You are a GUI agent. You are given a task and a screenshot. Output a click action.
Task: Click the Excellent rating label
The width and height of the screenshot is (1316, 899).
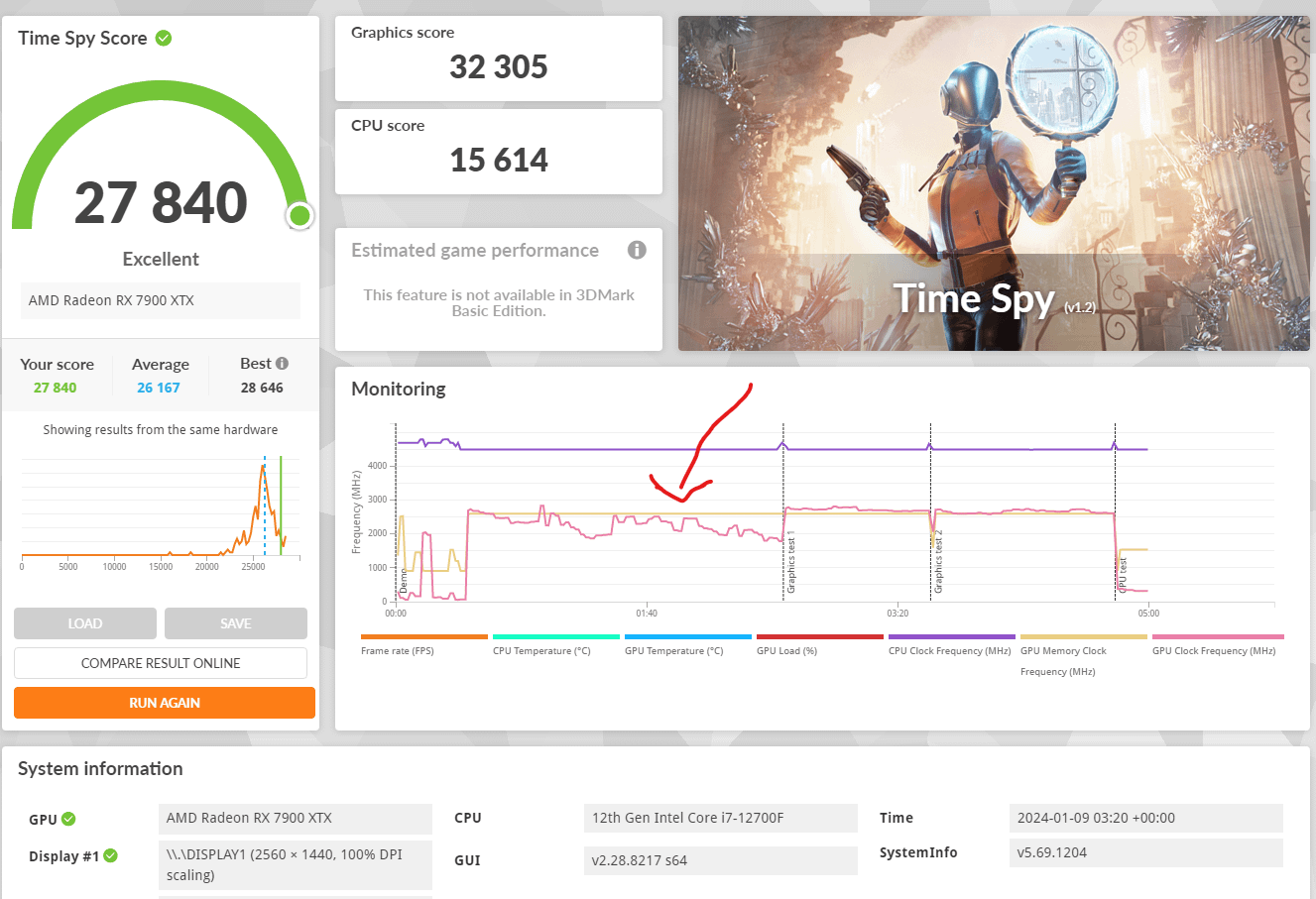[x=161, y=259]
